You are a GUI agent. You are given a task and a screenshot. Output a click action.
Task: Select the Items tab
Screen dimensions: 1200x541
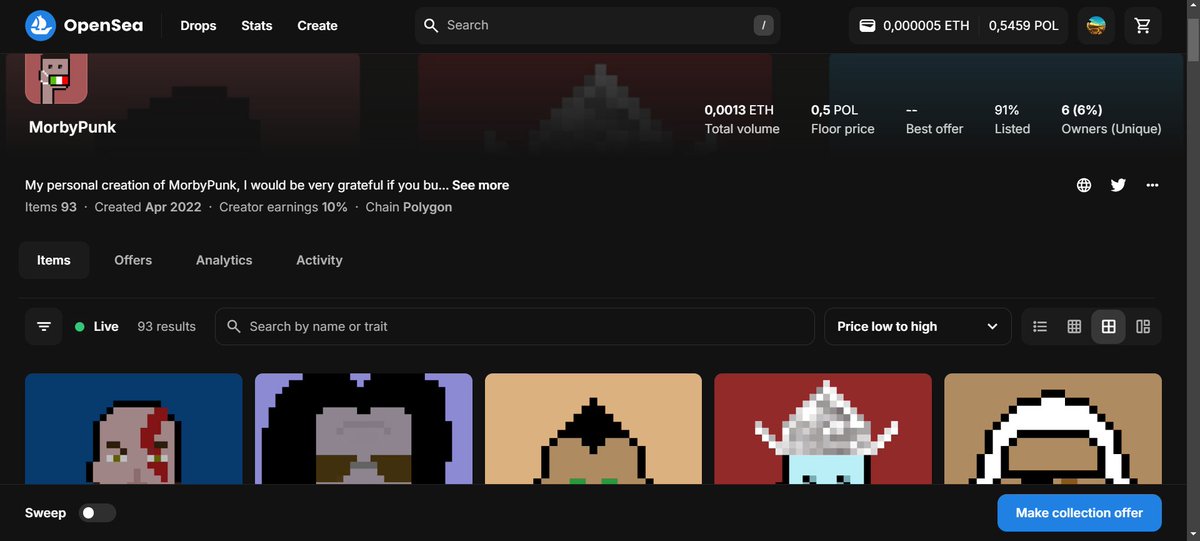tap(54, 260)
